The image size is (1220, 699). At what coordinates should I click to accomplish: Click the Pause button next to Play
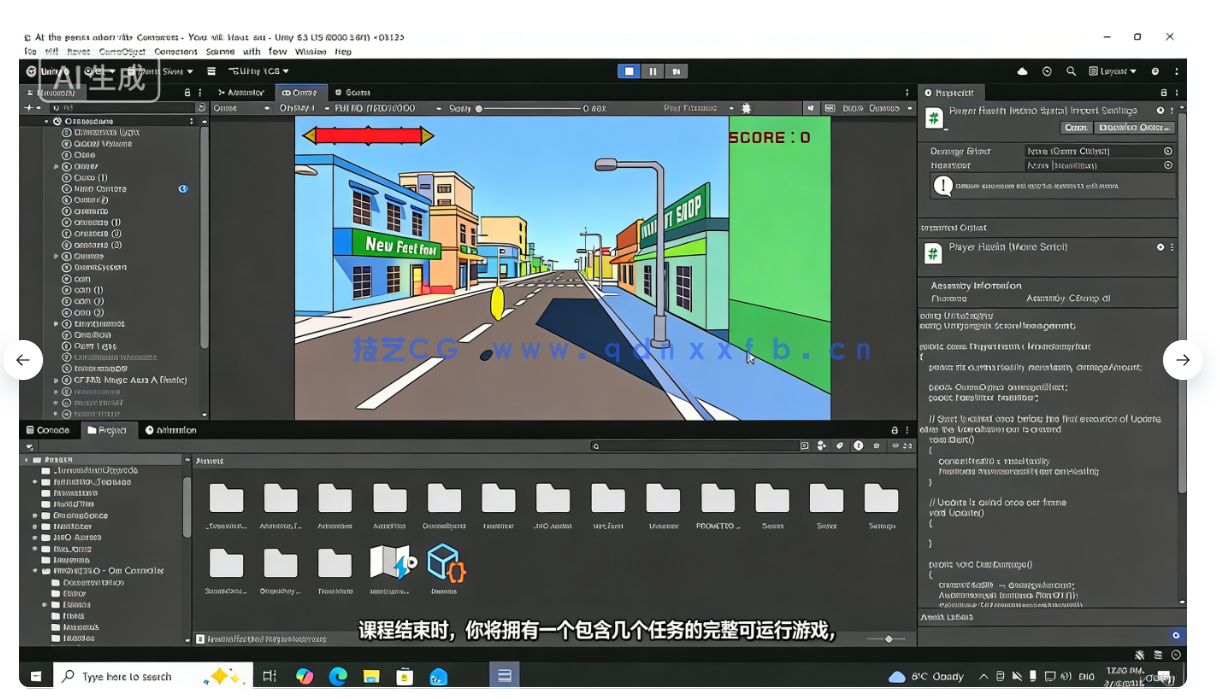[653, 71]
